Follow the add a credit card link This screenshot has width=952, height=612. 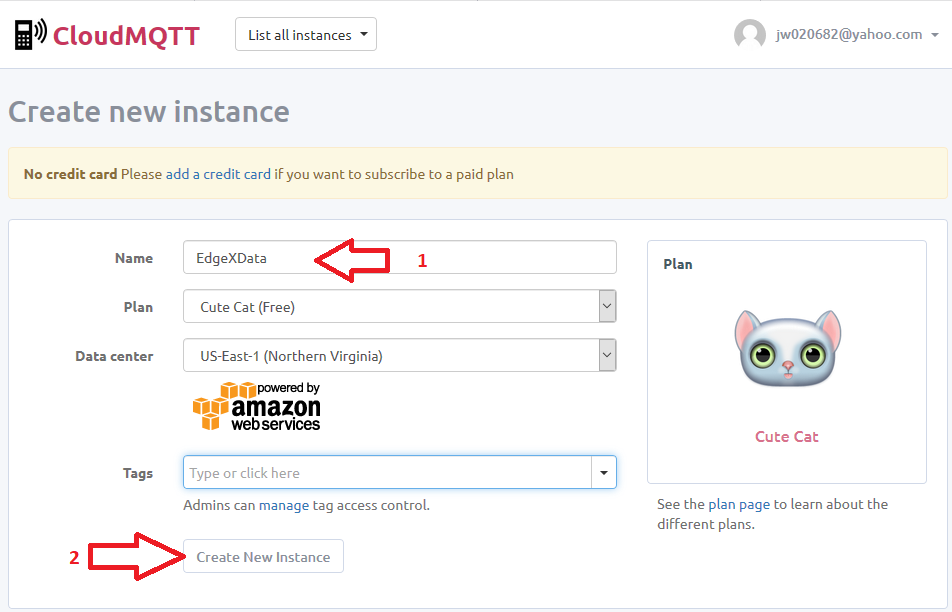point(218,174)
